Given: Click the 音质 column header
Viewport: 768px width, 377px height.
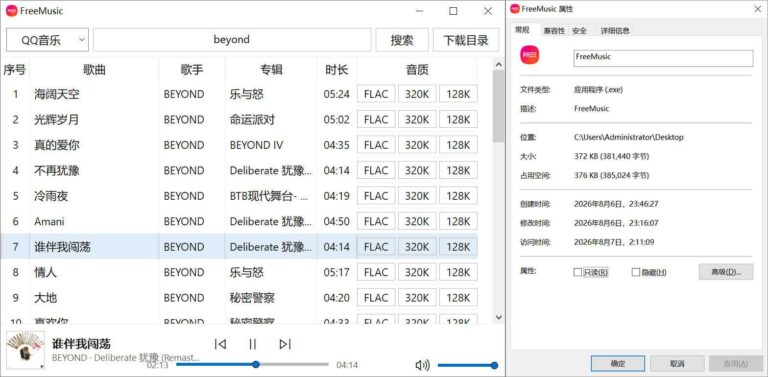Looking at the screenshot, I should pos(417,70).
